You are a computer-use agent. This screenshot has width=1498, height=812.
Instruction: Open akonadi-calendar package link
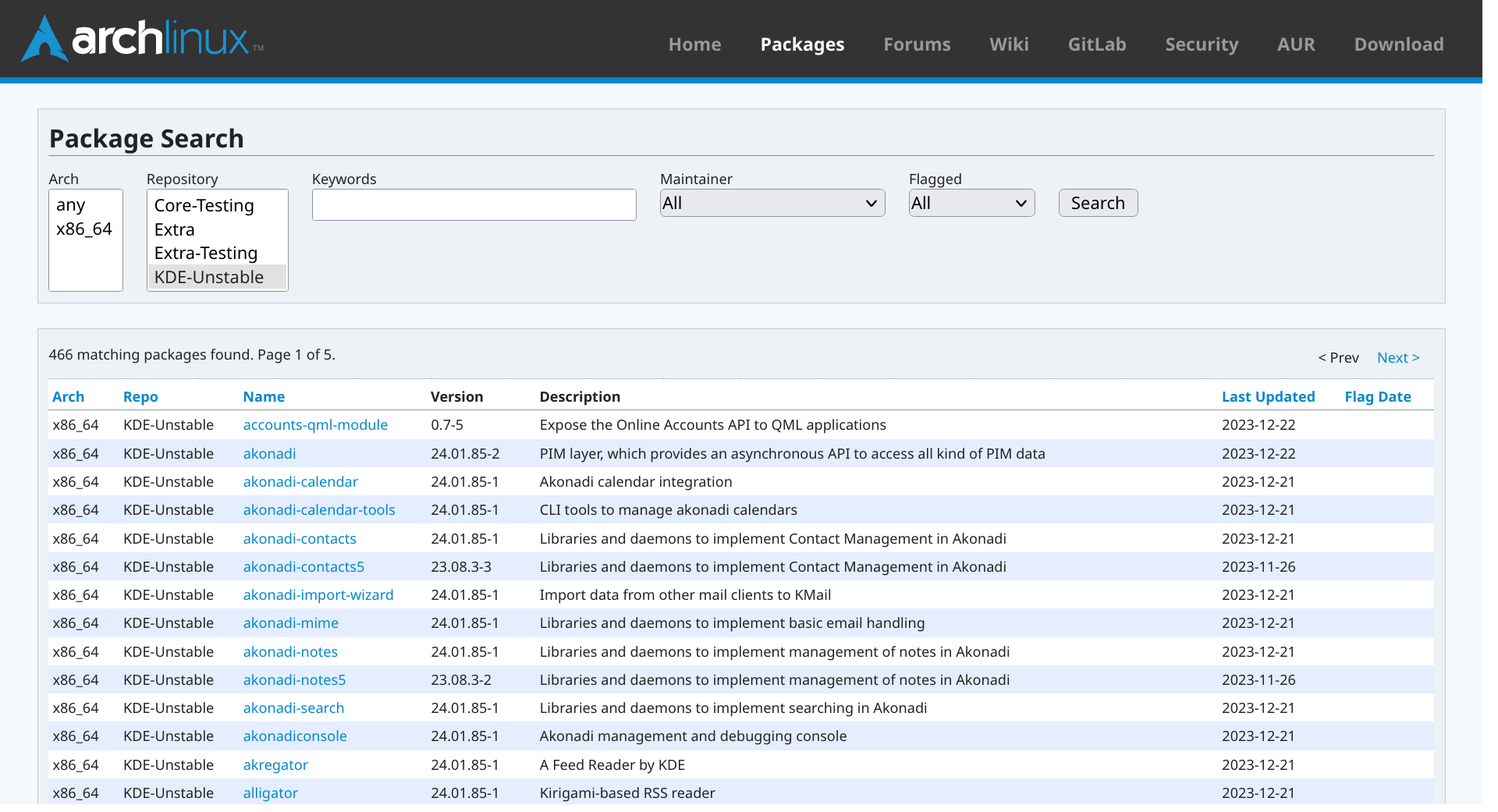click(x=300, y=481)
